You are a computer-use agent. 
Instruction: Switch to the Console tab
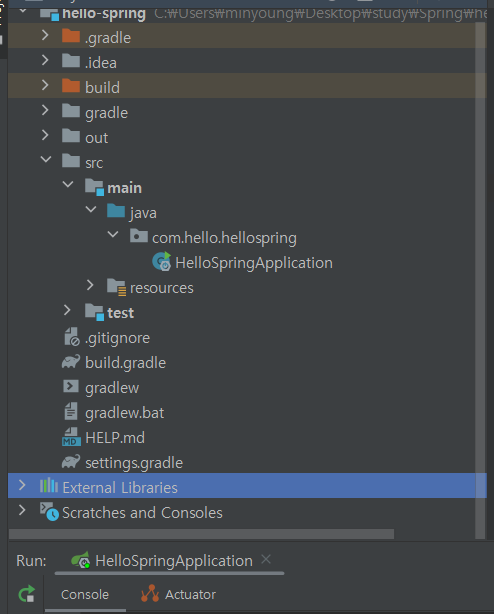click(85, 594)
